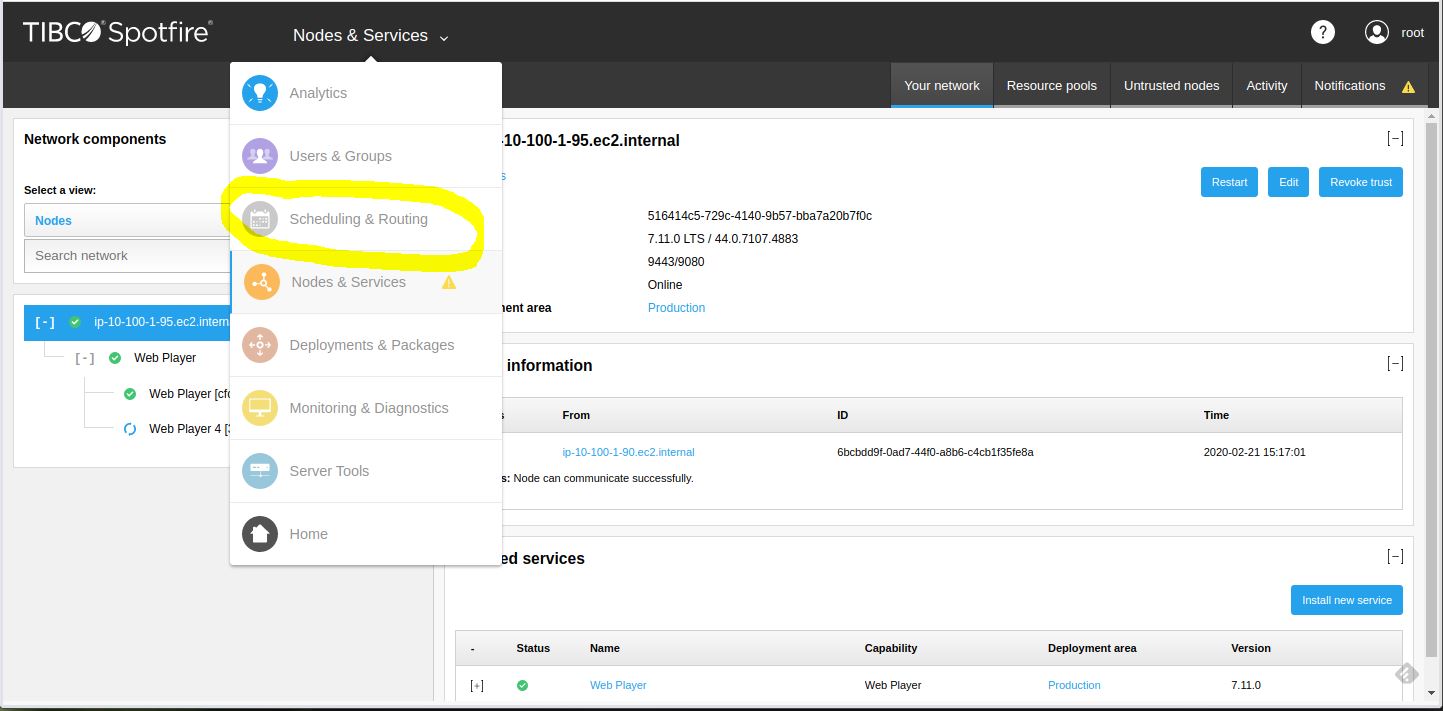Screen dimensions: 1443x711
Task: Click the root username text
Action: 1412,32
